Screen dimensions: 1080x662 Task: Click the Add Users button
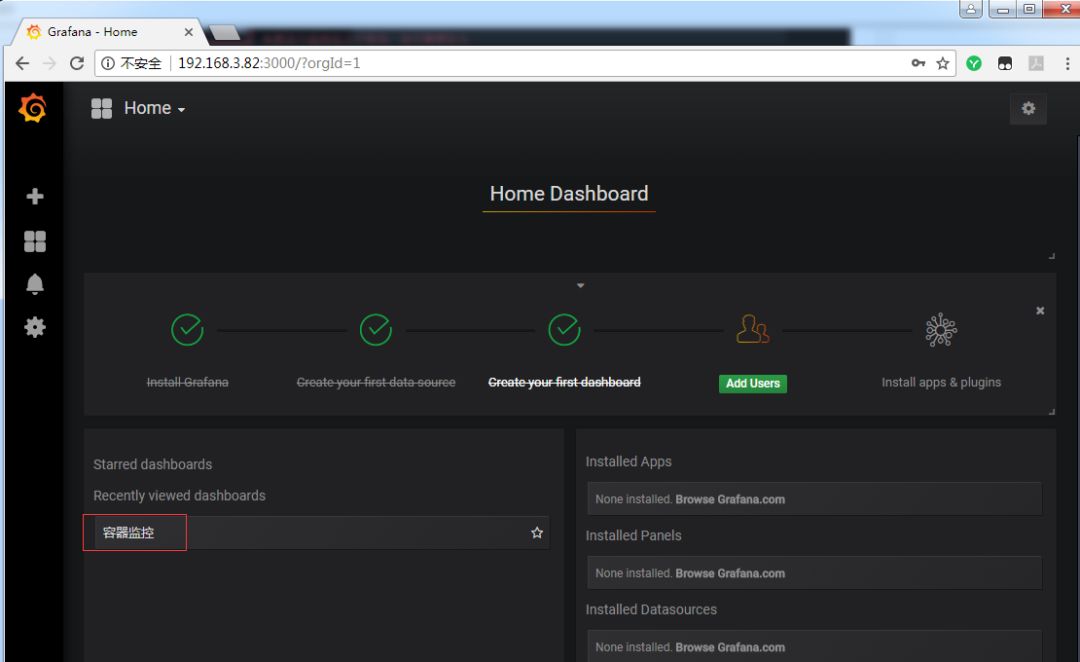pyautogui.click(x=753, y=384)
